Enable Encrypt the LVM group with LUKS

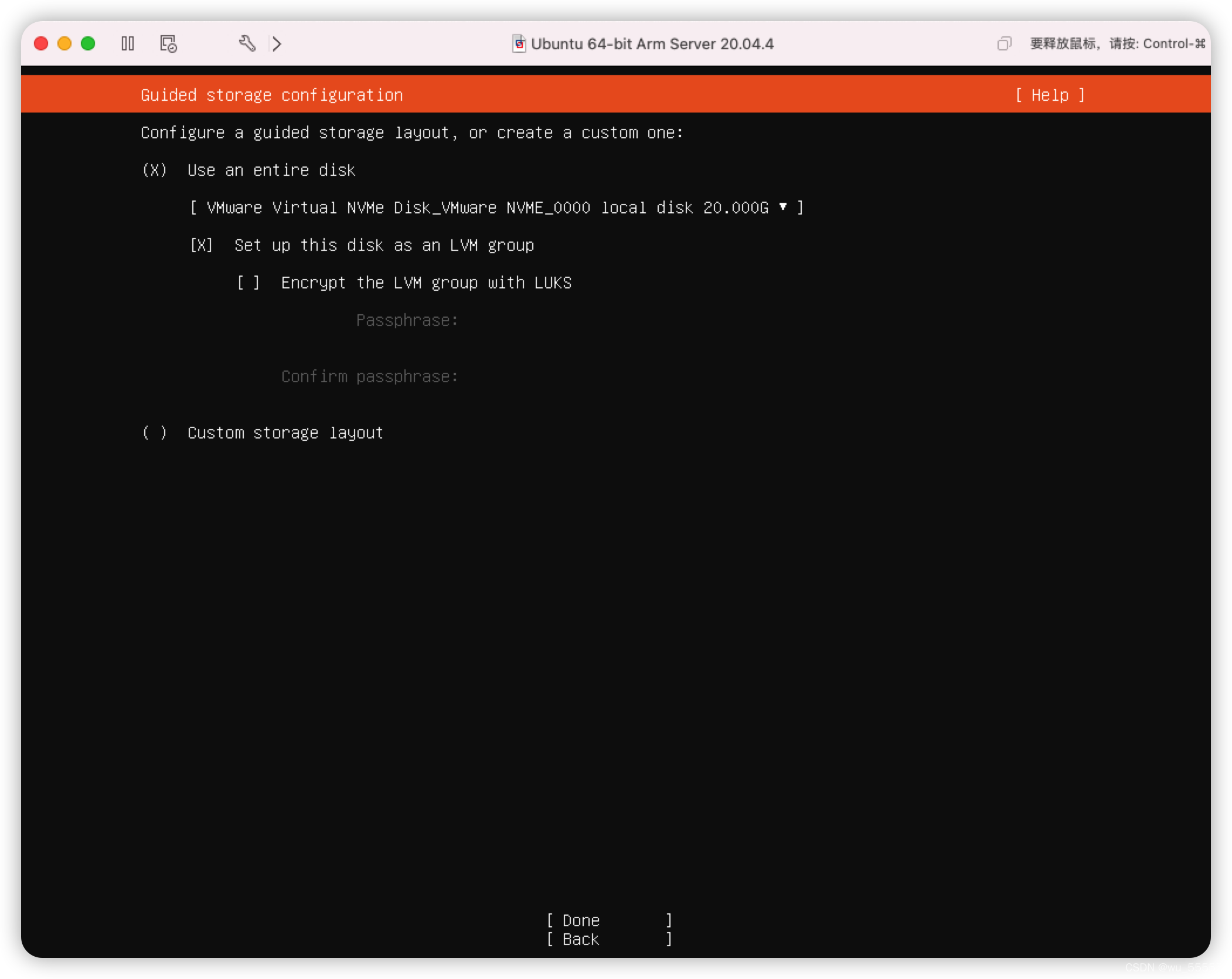[x=249, y=283]
